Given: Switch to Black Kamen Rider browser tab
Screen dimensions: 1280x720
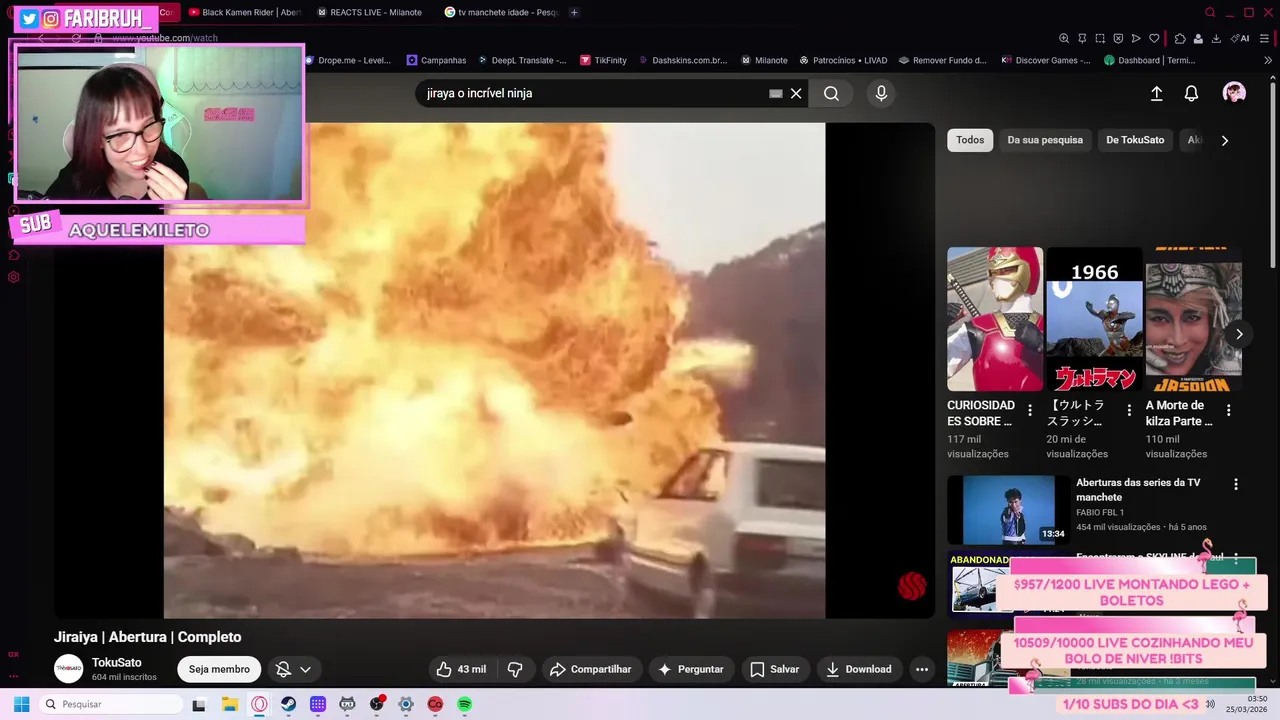Looking at the screenshot, I should click(x=245, y=12).
